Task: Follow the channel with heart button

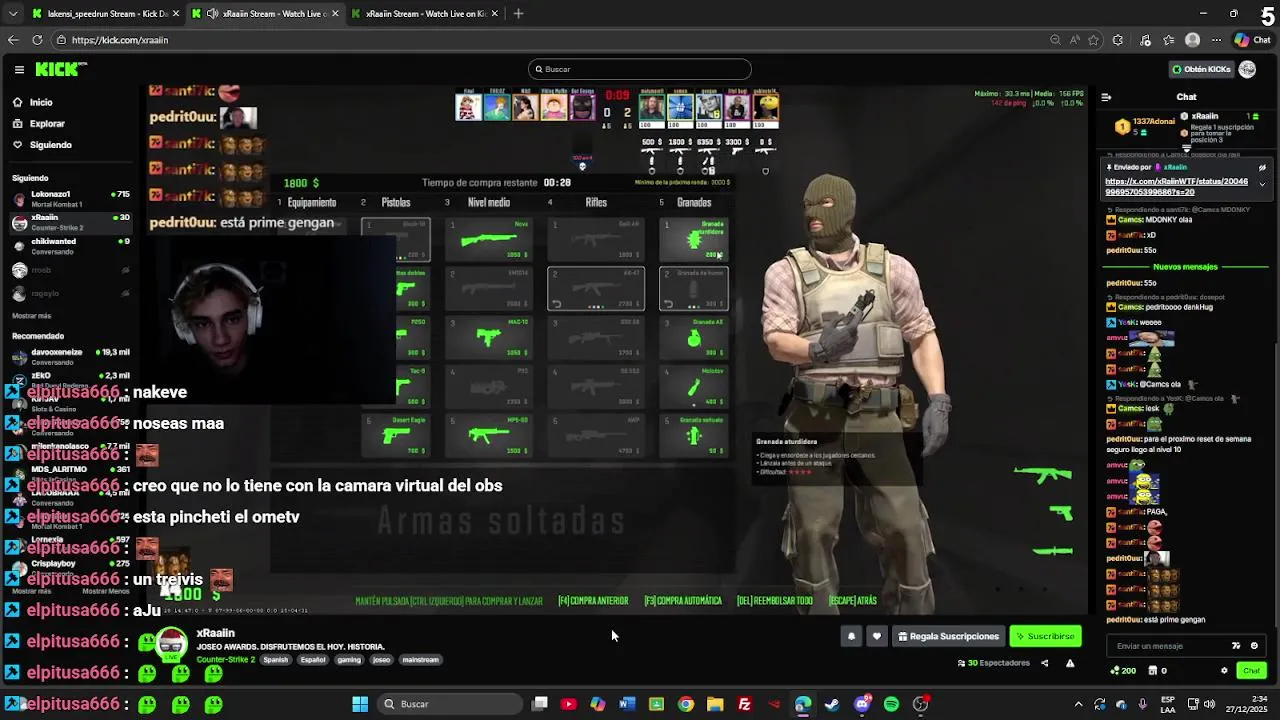Action: pos(876,636)
